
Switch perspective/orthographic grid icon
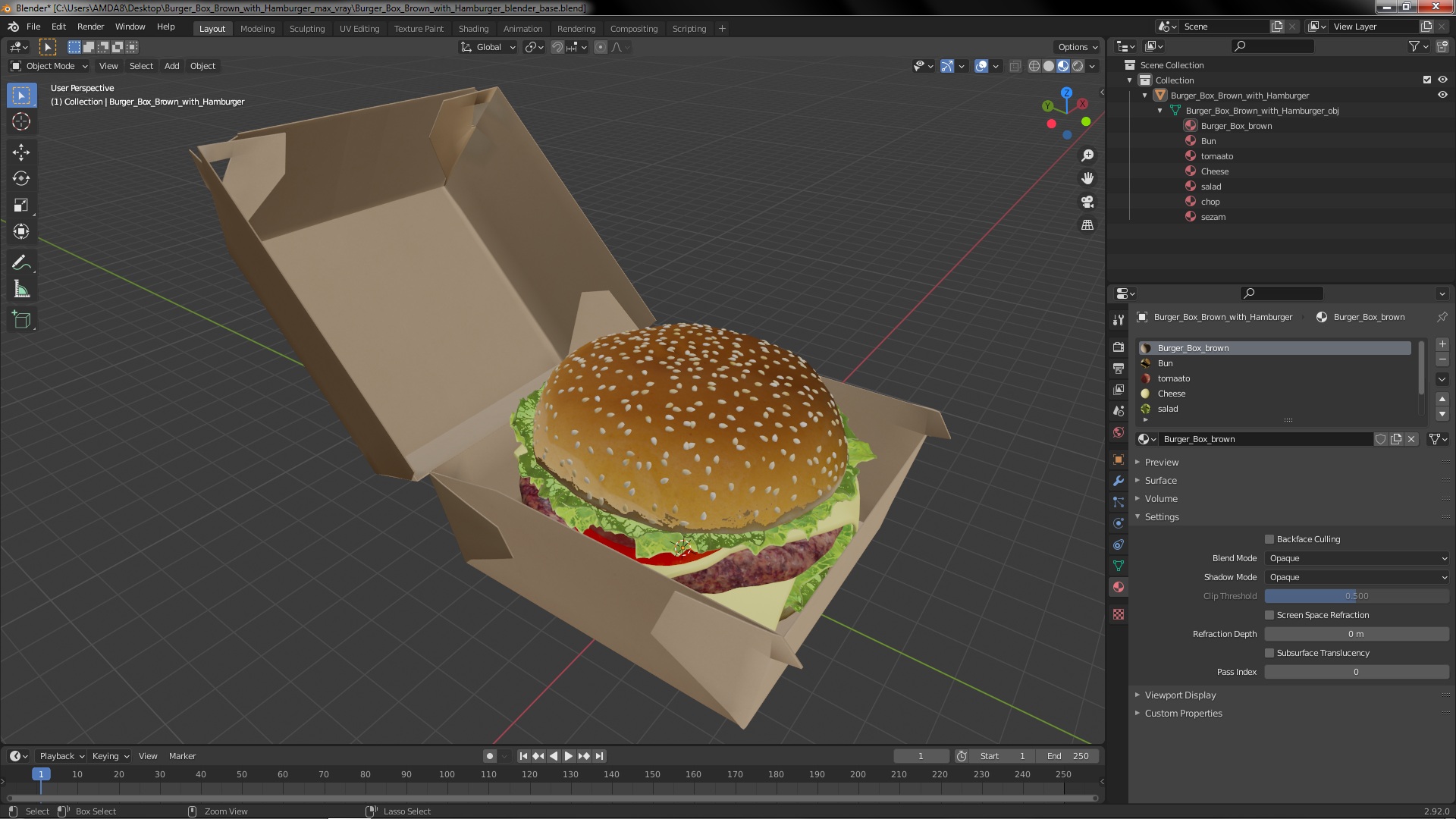coord(1087,225)
